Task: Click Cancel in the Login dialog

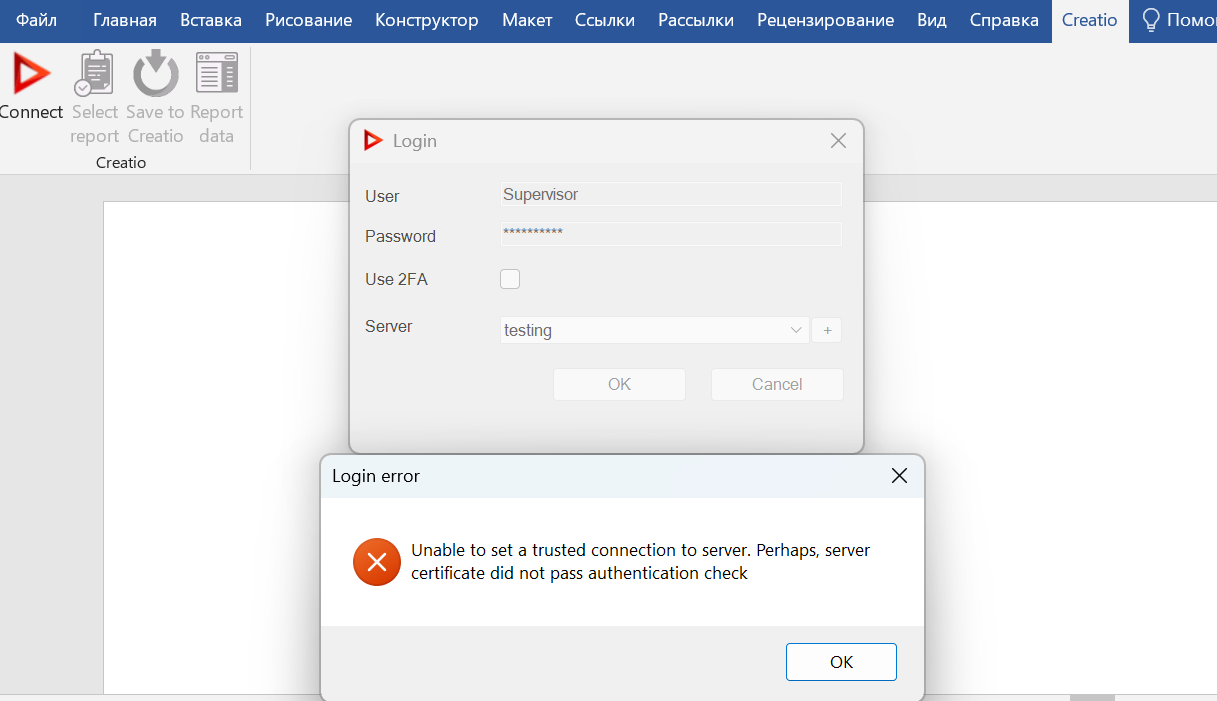Action: pyautogui.click(x=777, y=384)
